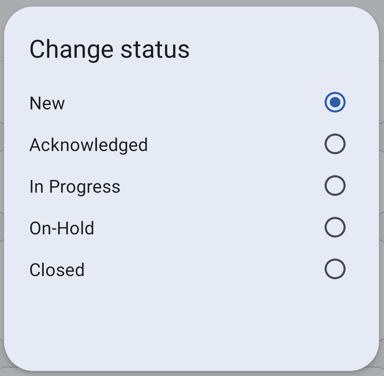Dismiss dialog via dimmed backdrop above it
This screenshot has height=376, width=384.
[x=192, y=3]
